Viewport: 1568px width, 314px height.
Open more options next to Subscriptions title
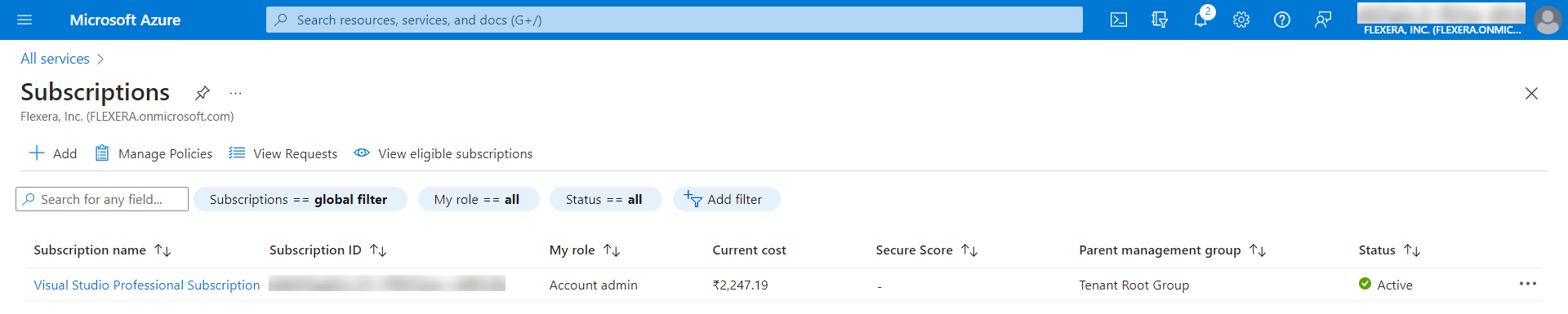(x=235, y=93)
